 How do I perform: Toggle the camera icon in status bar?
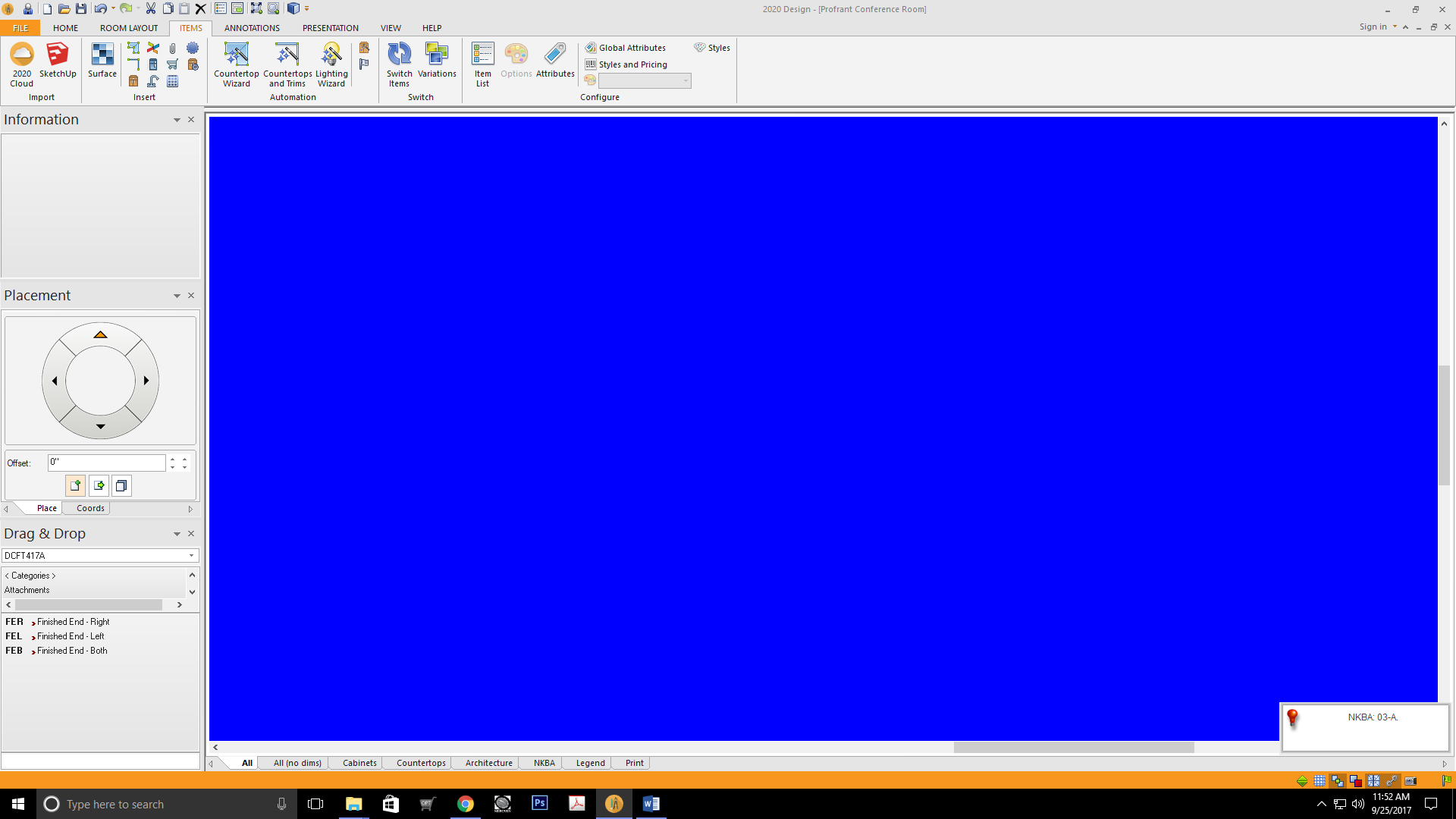[x=1410, y=781]
